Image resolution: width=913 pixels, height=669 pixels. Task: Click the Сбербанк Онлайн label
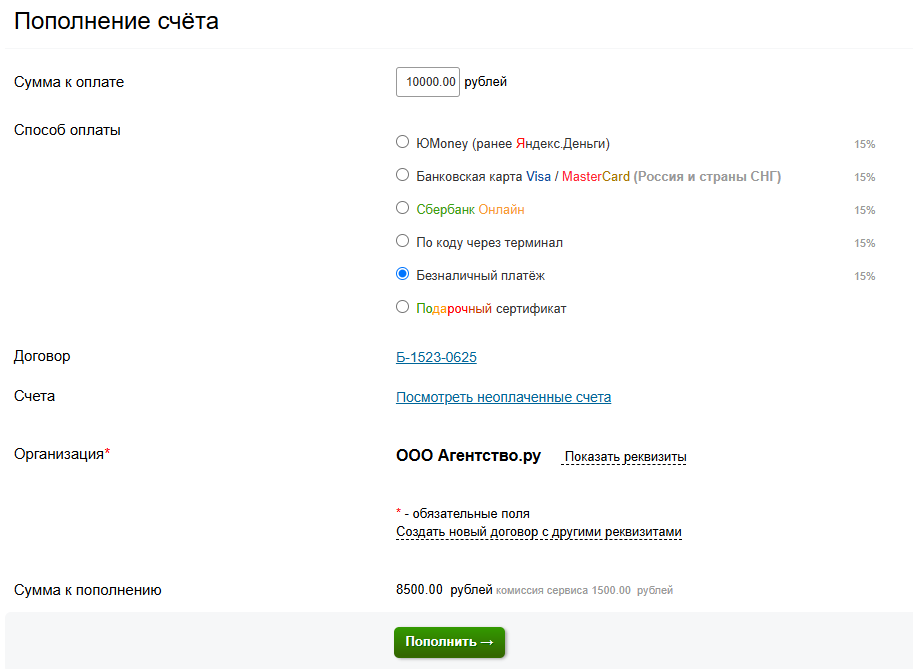point(470,210)
